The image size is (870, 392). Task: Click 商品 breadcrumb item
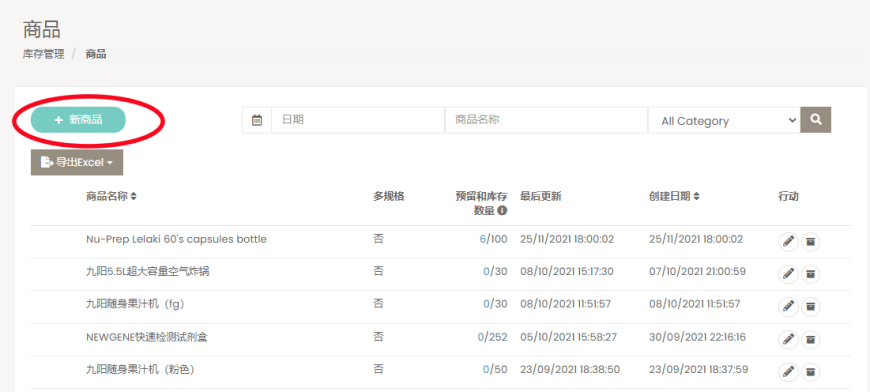(x=96, y=54)
